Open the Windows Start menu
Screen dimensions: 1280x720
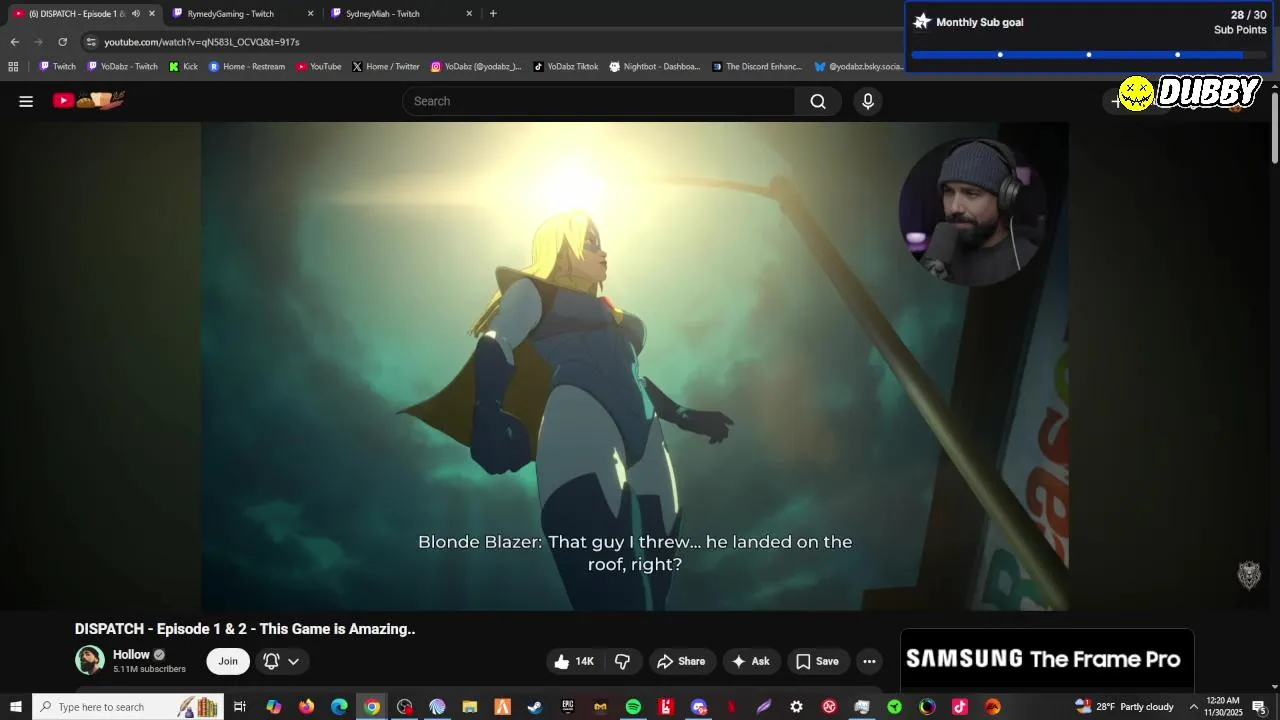click(x=16, y=707)
